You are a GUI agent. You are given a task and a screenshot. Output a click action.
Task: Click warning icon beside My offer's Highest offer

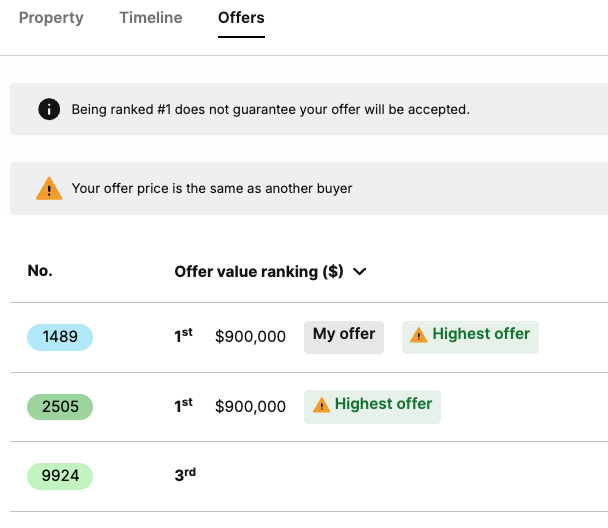click(418, 335)
